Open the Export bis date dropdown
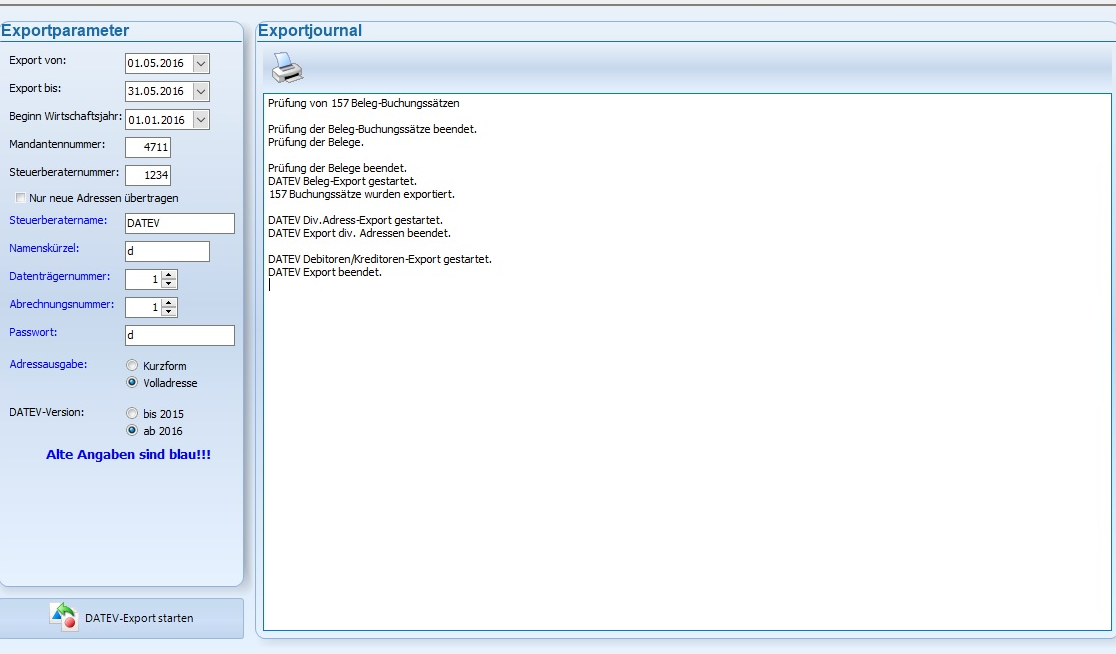1116x654 pixels. [201, 91]
